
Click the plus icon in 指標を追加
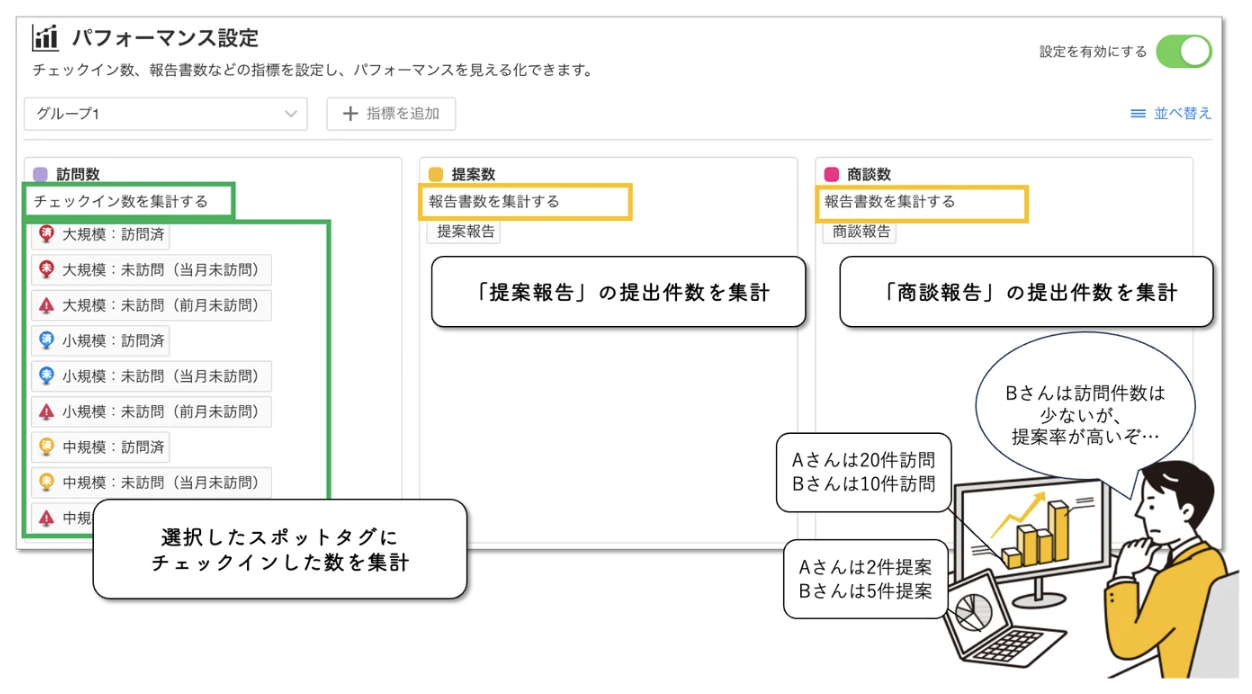click(x=350, y=114)
